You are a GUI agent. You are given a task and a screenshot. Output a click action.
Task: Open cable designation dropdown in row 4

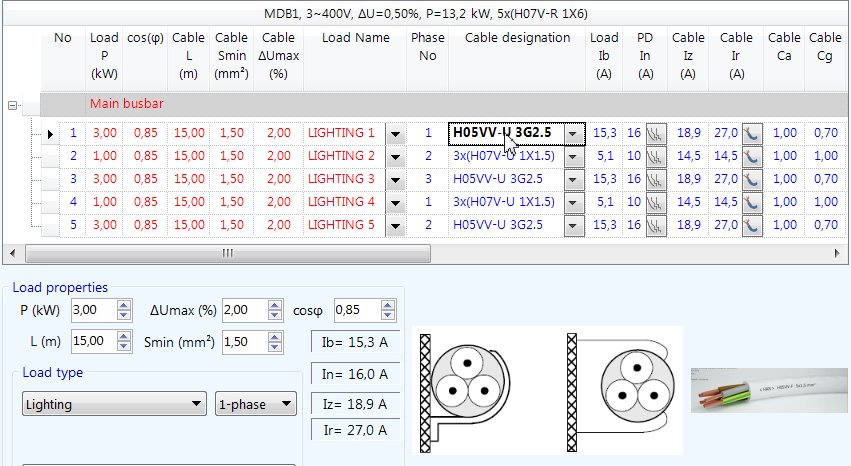pyautogui.click(x=574, y=203)
